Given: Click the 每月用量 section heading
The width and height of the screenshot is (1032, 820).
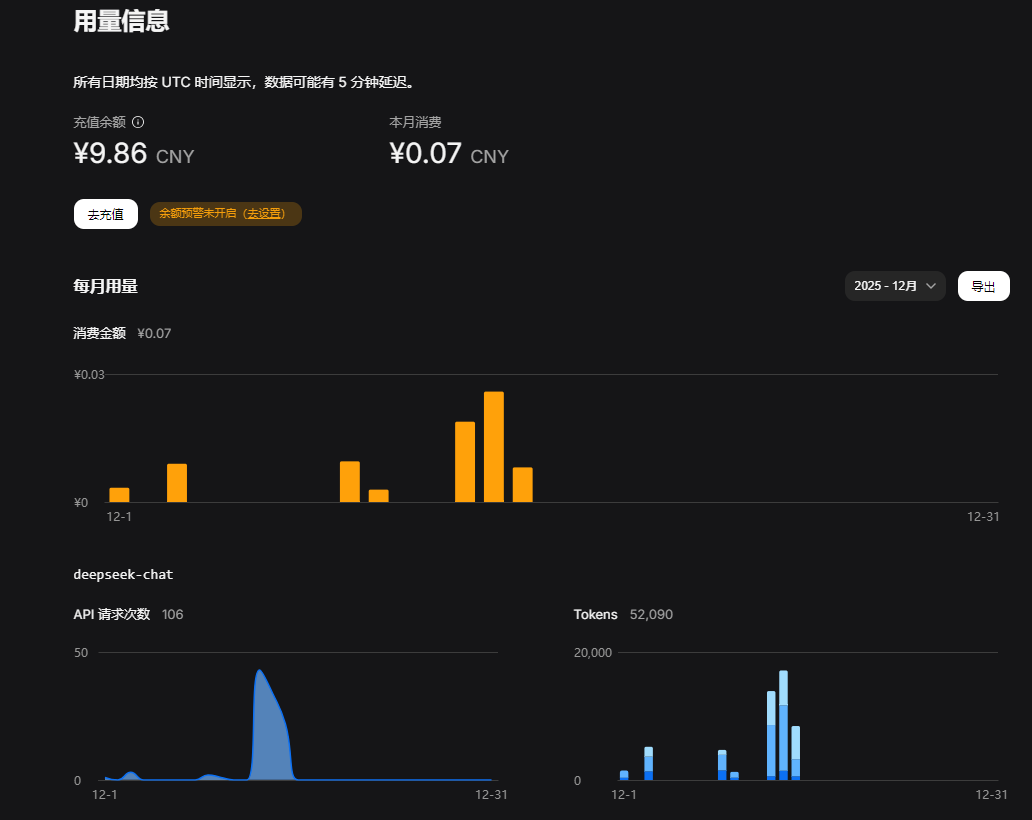Looking at the screenshot, I should (105, 286).
